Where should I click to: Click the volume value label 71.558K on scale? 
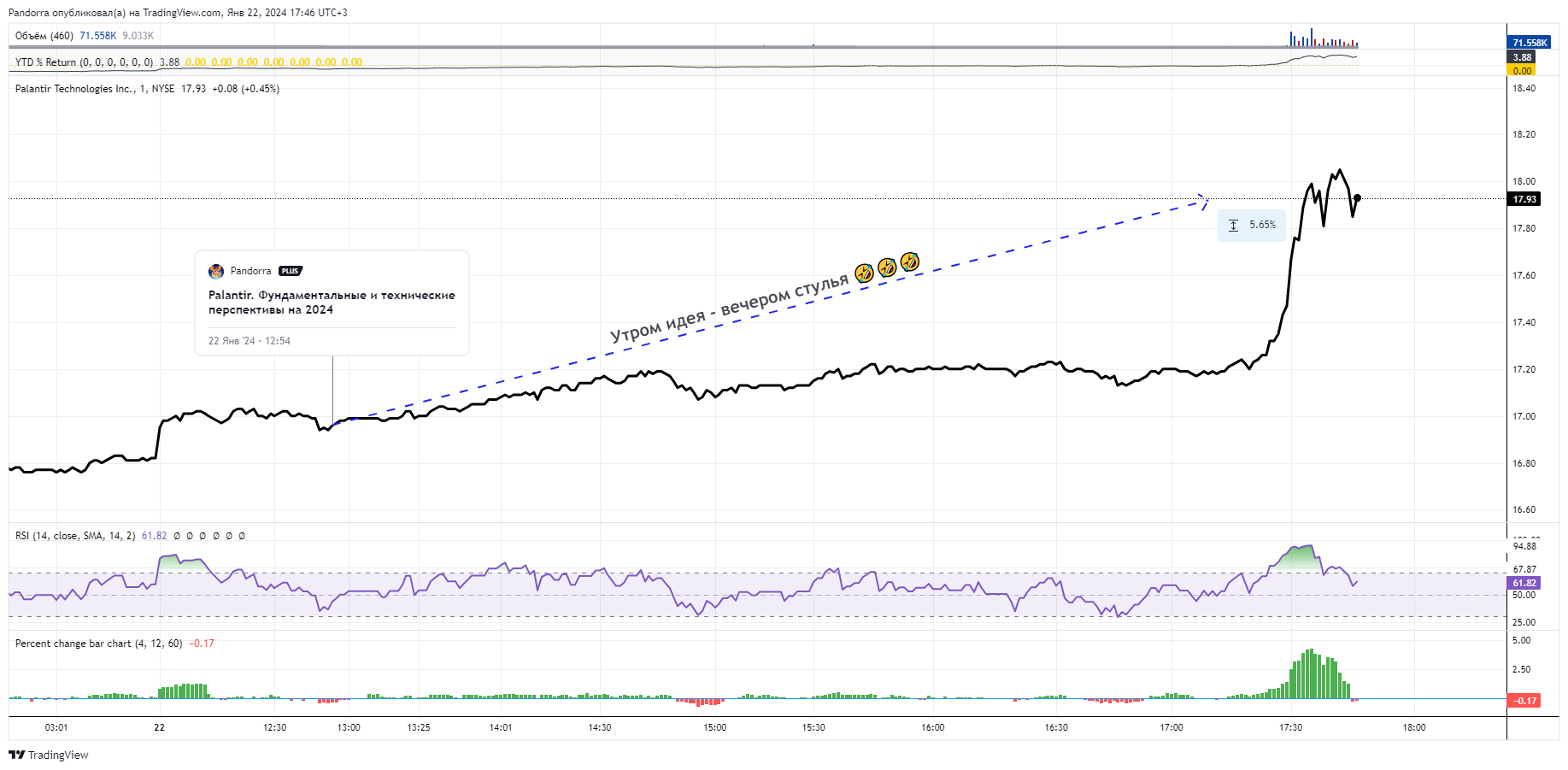(x=1530, y=43)
